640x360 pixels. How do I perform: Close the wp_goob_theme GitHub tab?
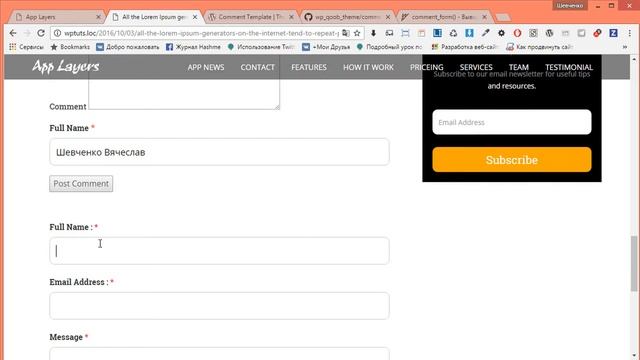pyautogui.click(x=388, y=17)
